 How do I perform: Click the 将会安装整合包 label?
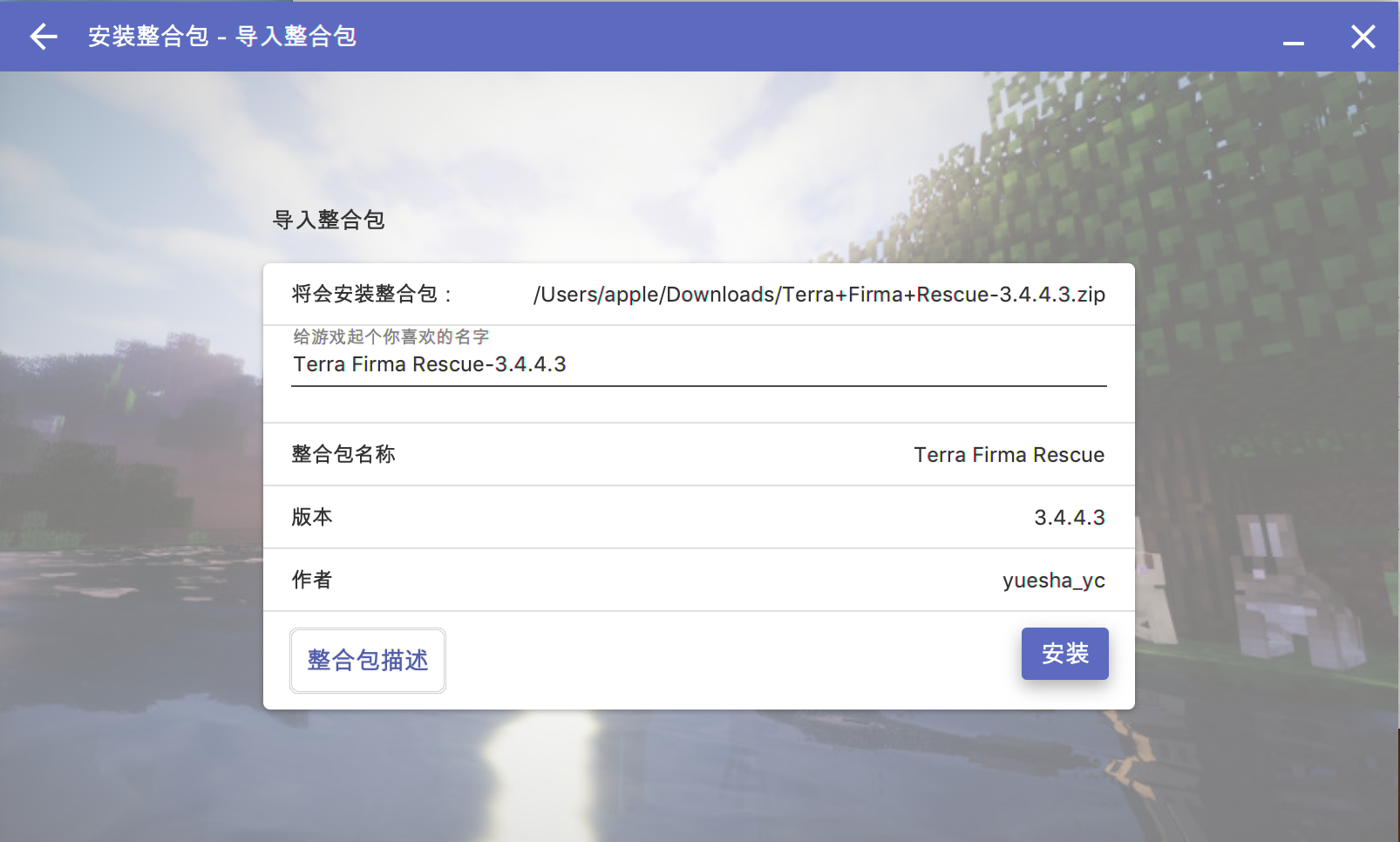point(372,294)
